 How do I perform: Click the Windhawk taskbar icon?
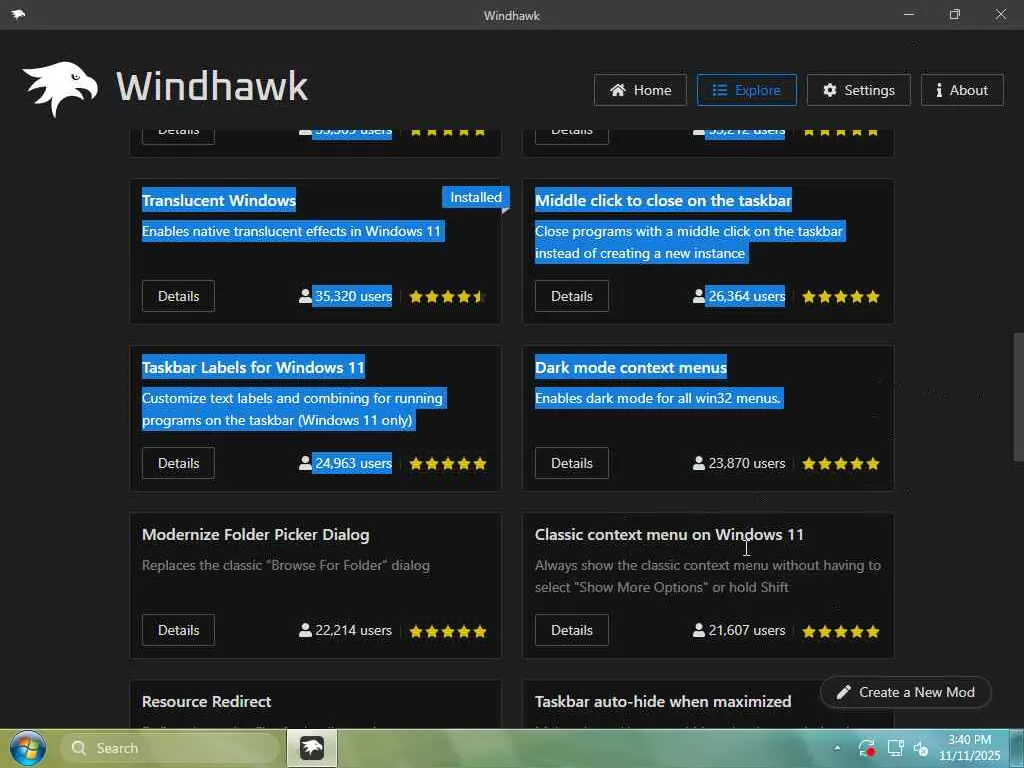pos(312,748)
